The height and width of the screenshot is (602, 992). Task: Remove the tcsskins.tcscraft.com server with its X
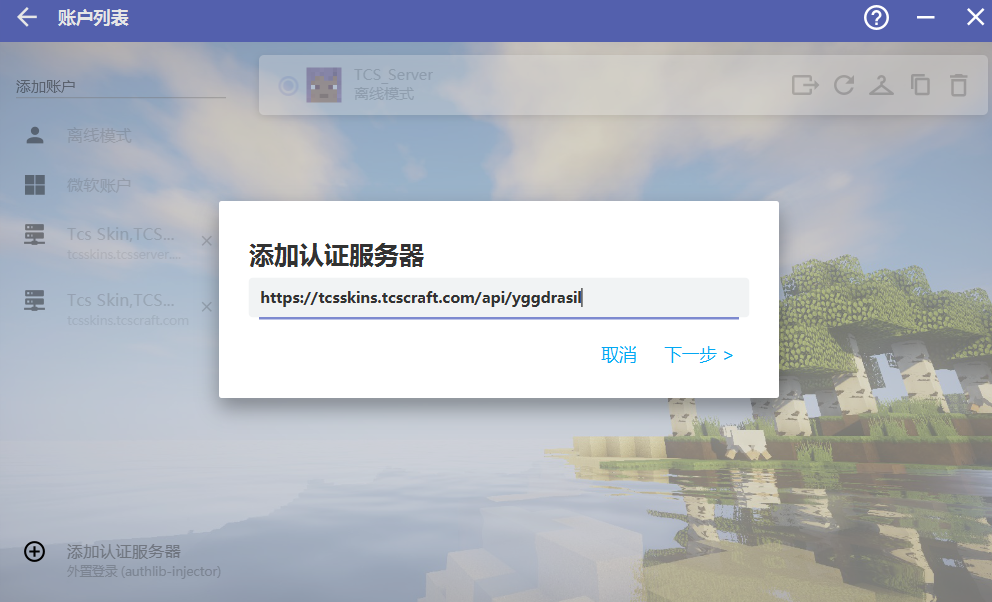[207, 307]
